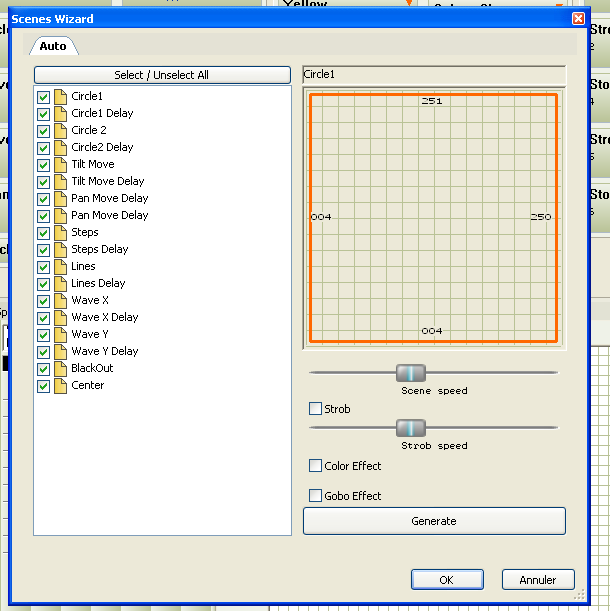
Task: Select the Tilt Move Delay list item
Action: pos(108,181)
